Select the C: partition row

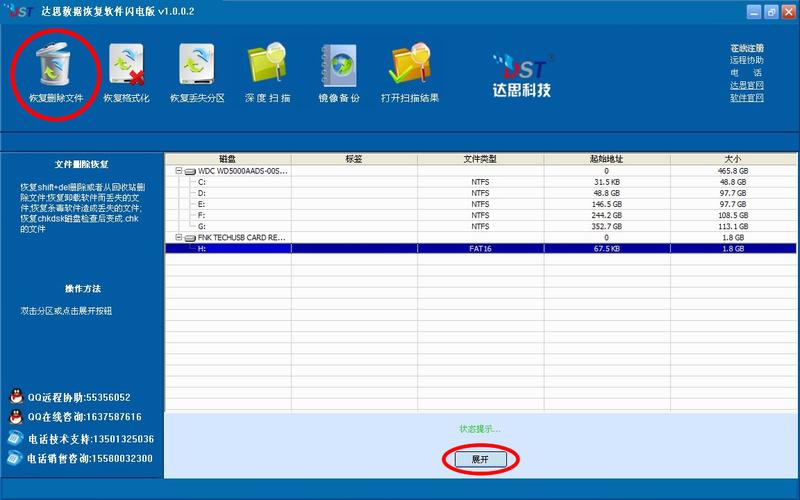click(x=481, y=182)
